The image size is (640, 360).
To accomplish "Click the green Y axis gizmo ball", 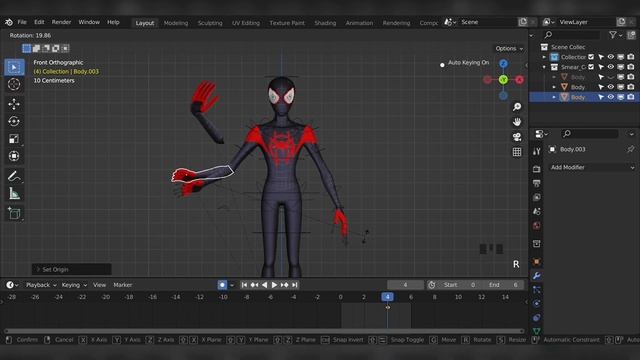I will [x=503, y=80].
